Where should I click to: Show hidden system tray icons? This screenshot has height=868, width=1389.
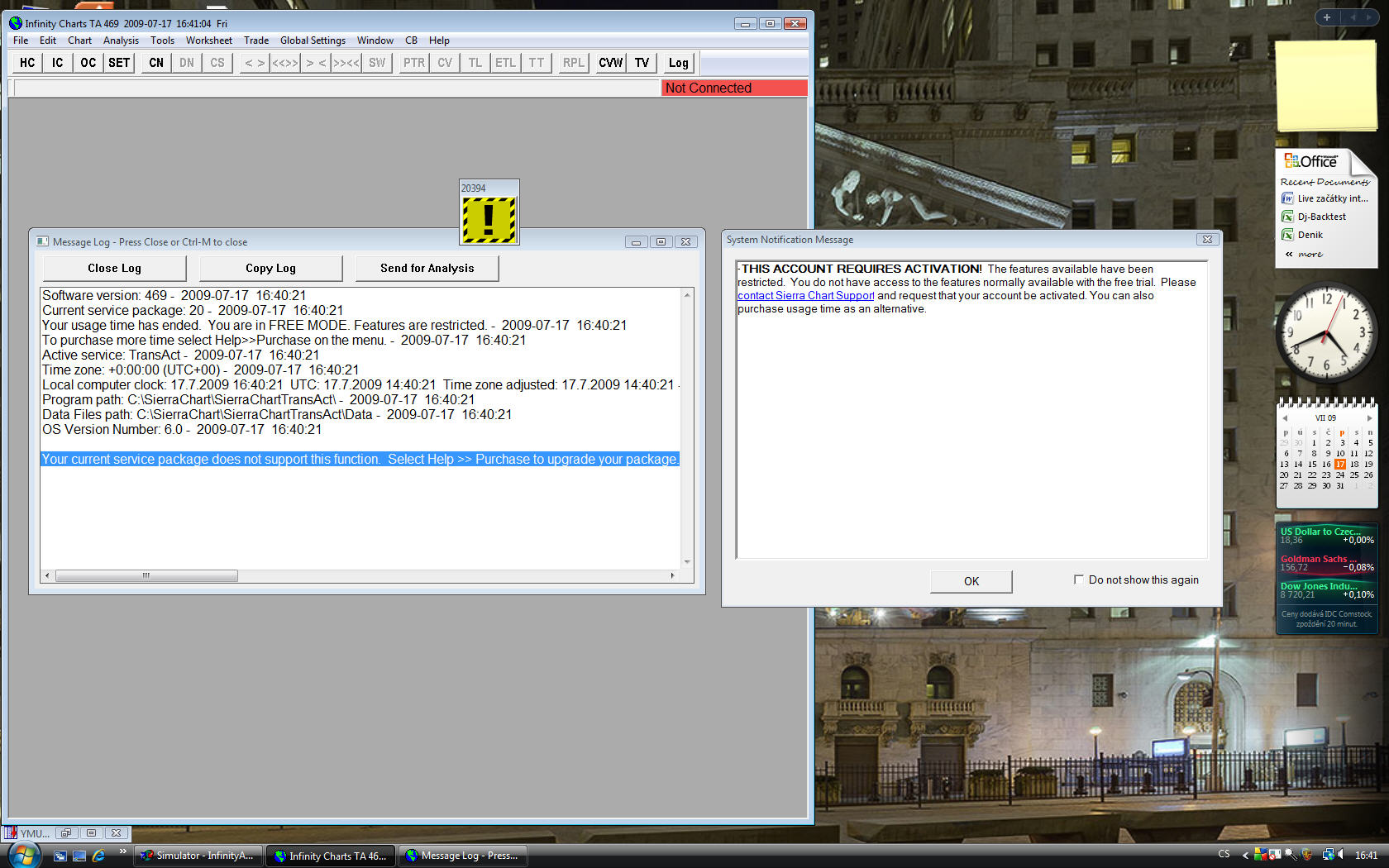click(1245, 856)
